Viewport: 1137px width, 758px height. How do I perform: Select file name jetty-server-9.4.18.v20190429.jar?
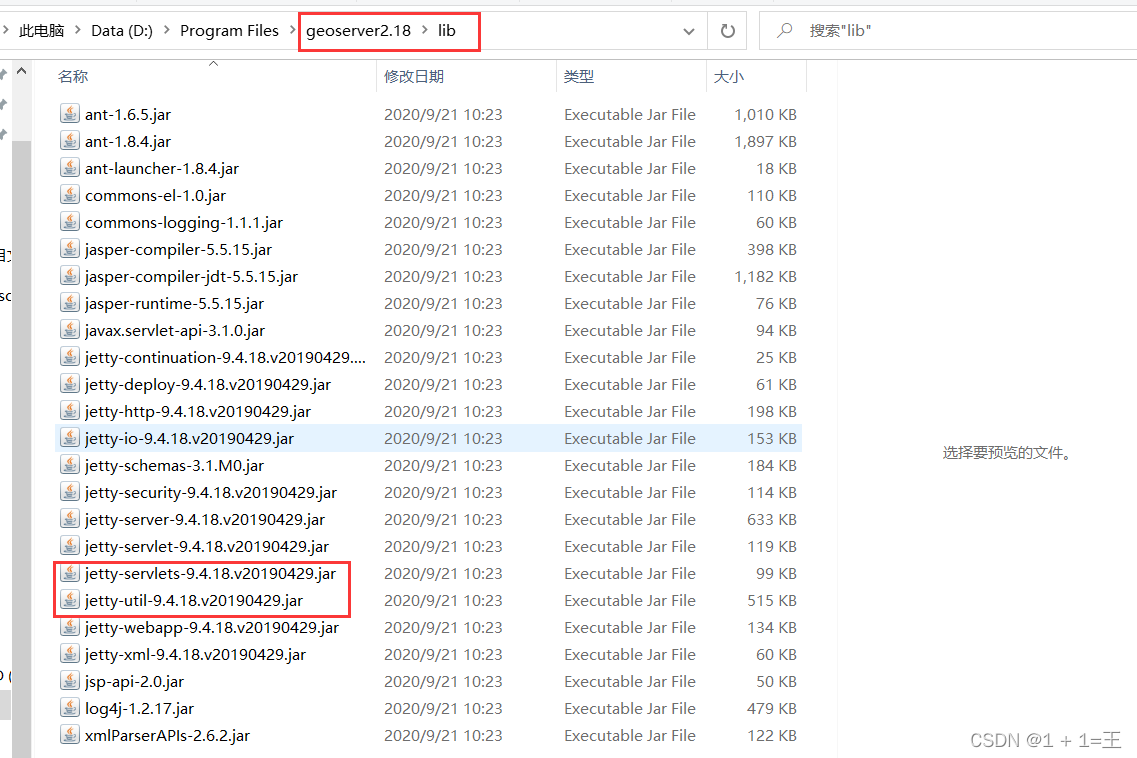(x=204, y=519)
